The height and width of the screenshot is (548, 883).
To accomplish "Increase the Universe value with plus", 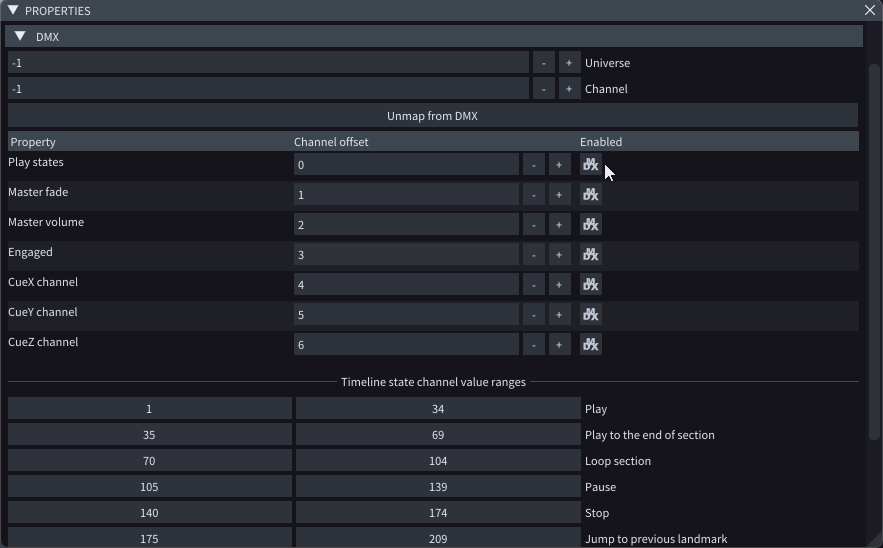I will tap(569, 63).
